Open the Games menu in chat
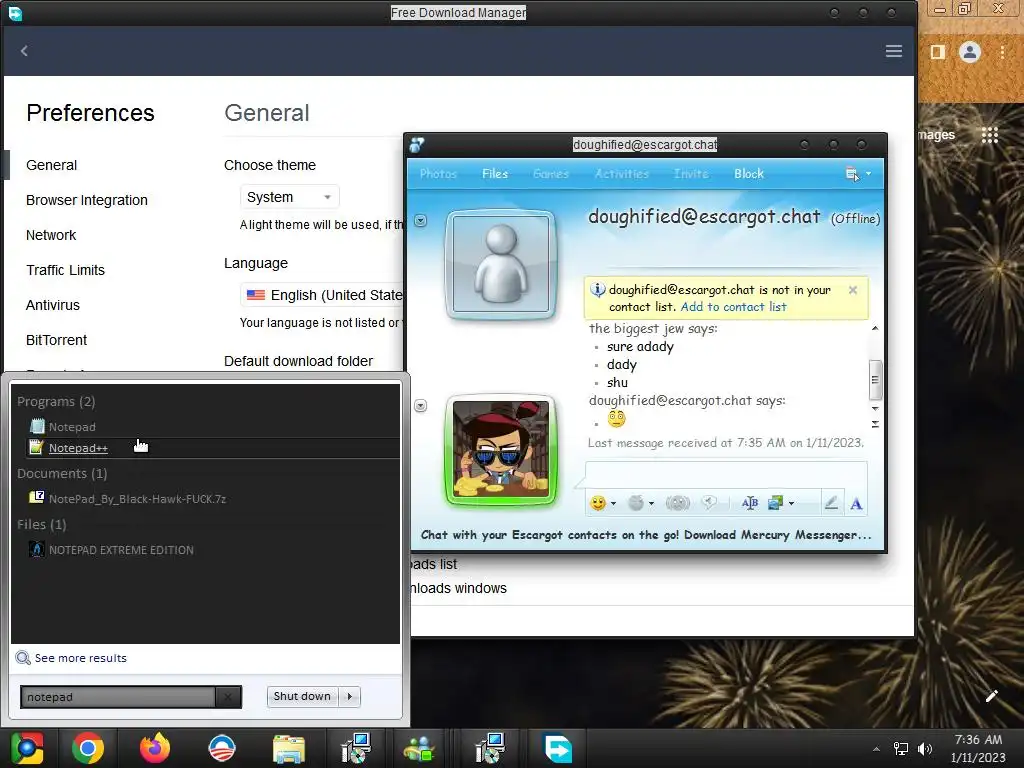The height and width of the screenshot is (768, 1024). [x=551, y=174]
